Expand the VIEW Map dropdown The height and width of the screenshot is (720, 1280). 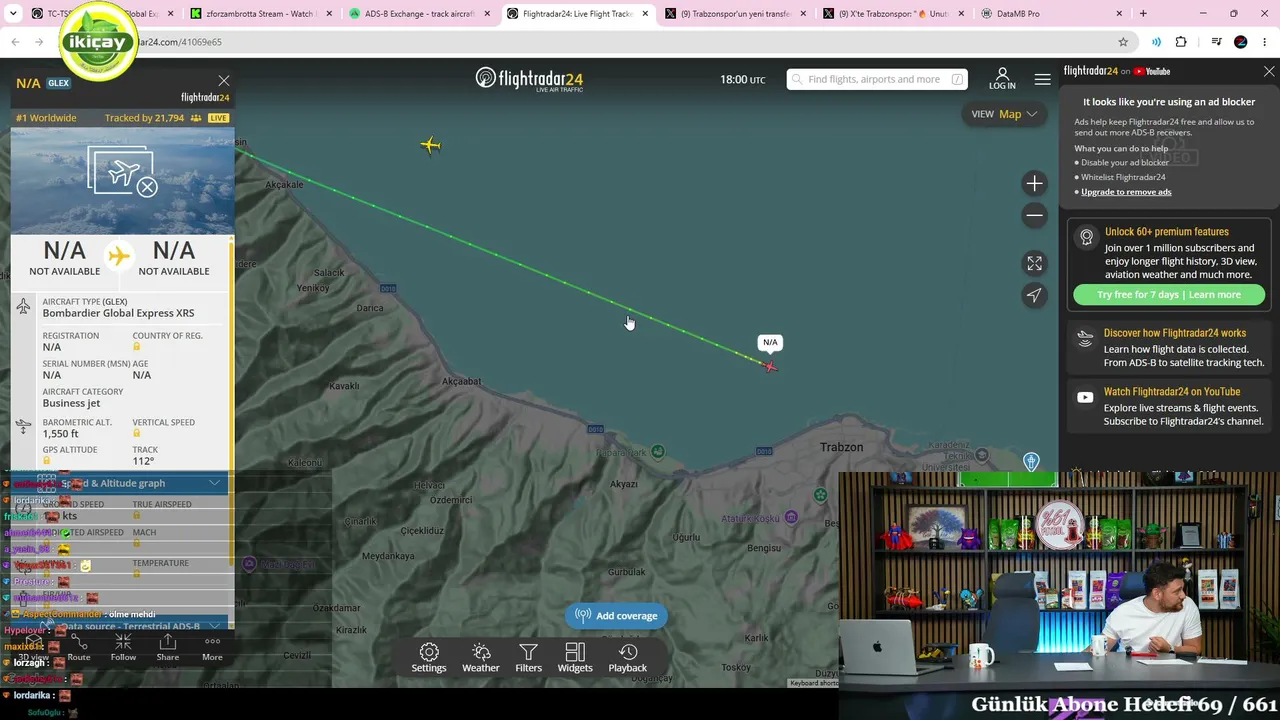coord(1005,114)
